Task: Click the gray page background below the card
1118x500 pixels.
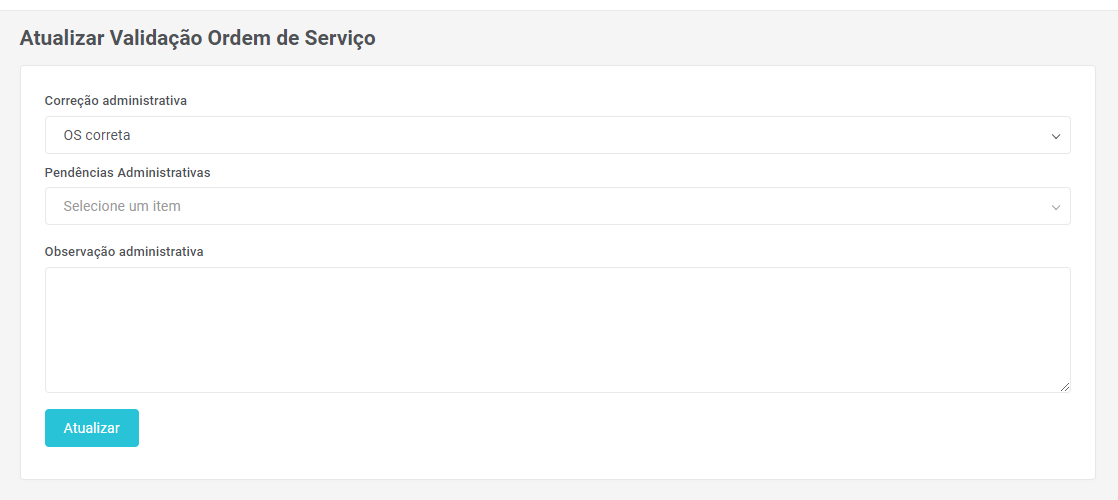Action: [558, 490]
